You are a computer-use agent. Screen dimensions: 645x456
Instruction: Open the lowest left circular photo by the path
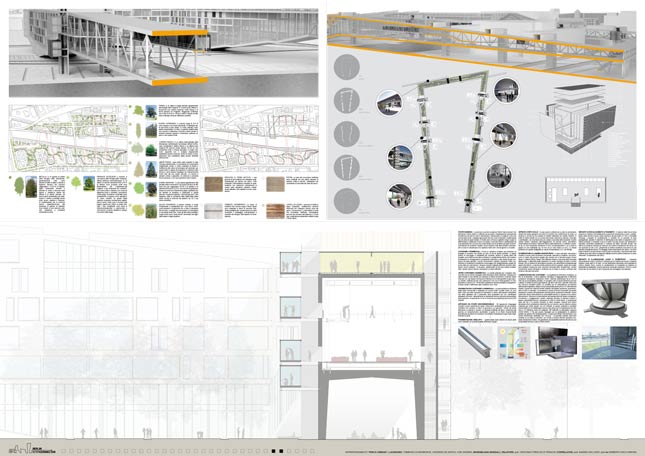[x=399, y=196]
